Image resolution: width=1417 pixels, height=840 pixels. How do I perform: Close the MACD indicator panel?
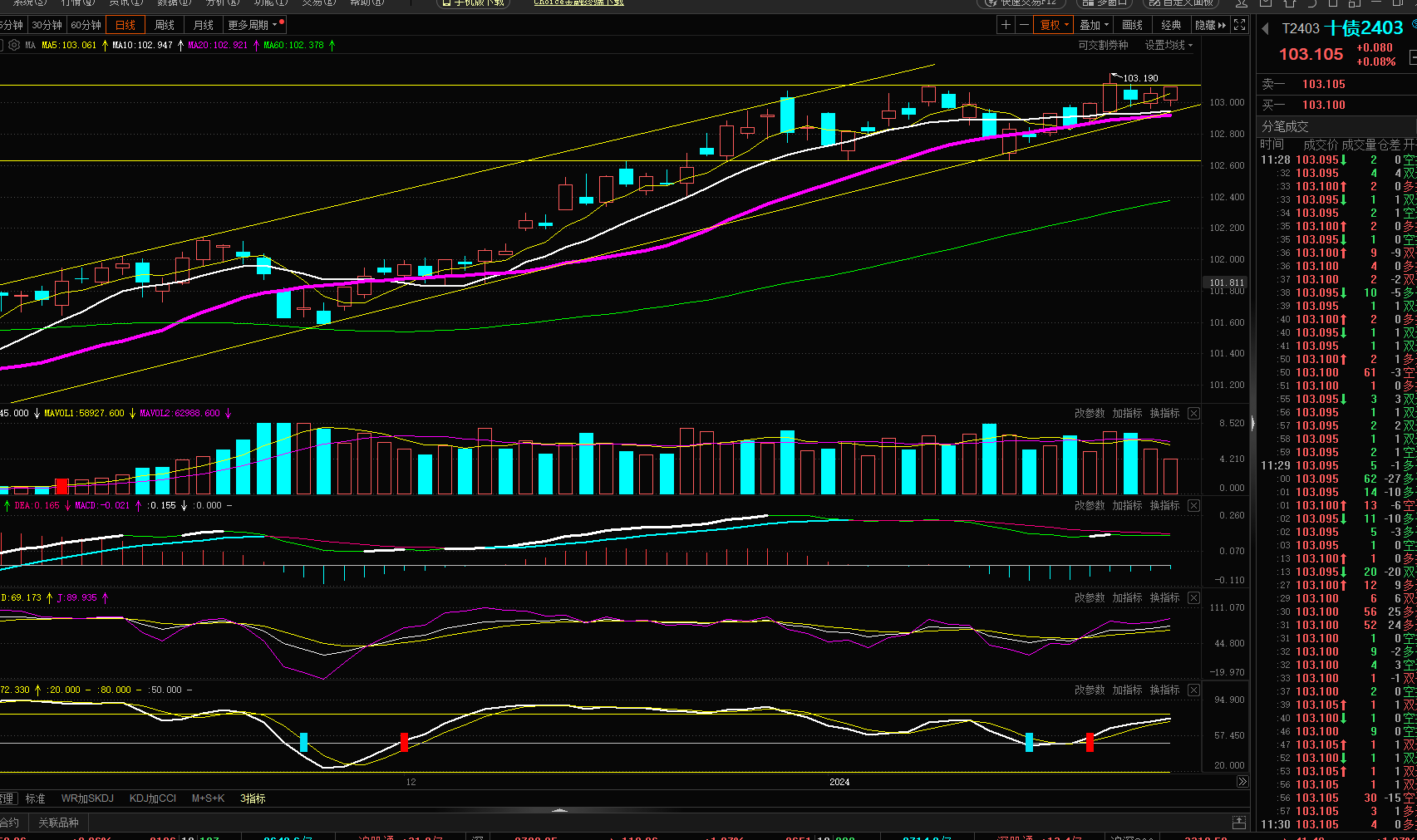1193,506
